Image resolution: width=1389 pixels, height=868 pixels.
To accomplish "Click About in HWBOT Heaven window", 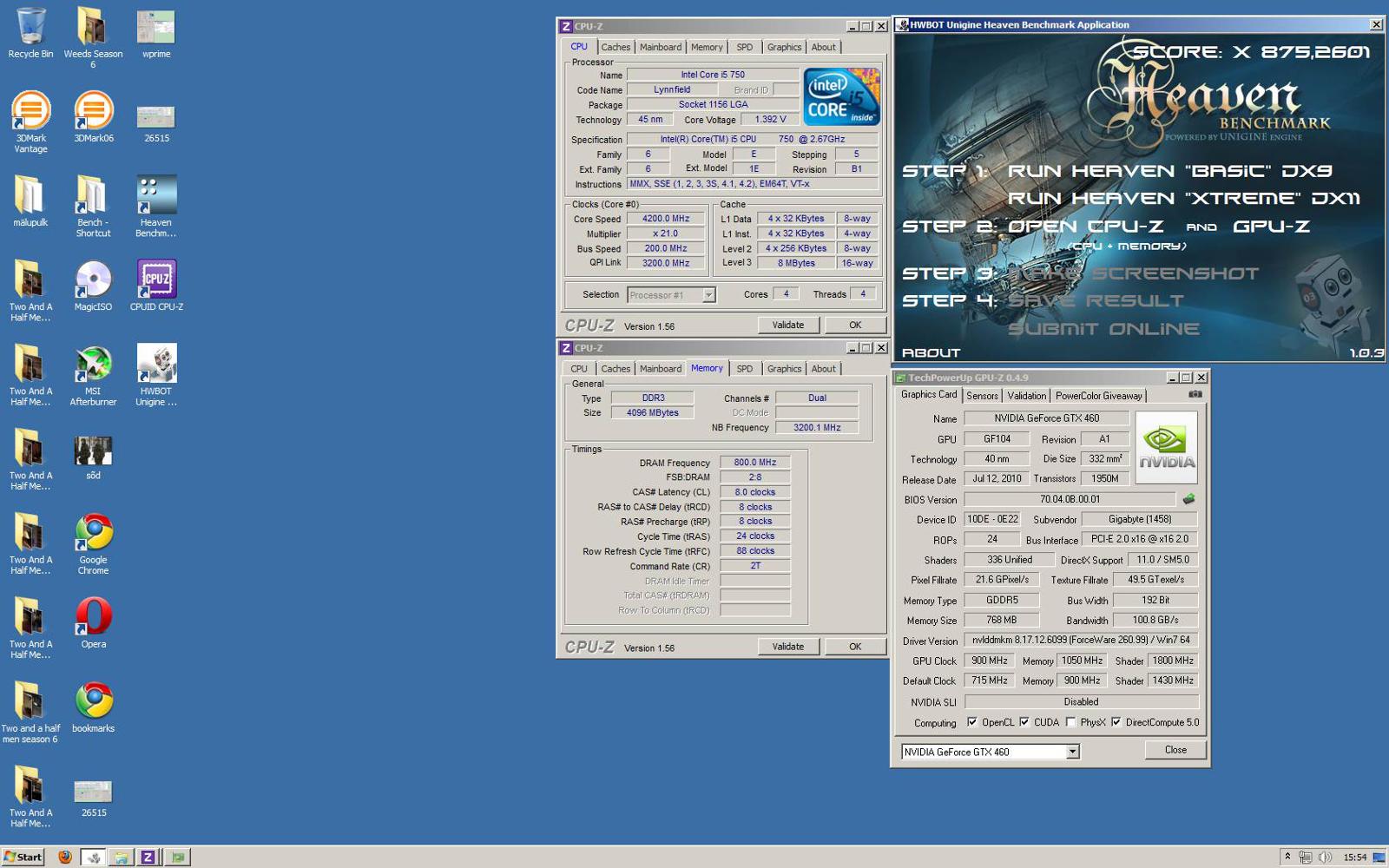I will click(x=931, y=352).
